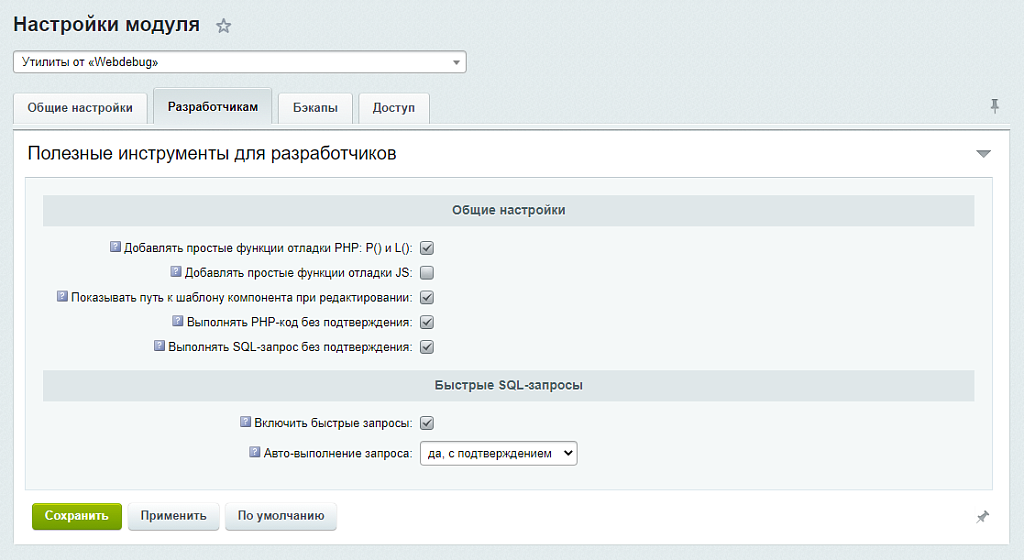Open help hint for PHP debug functions option

point(115,247)
